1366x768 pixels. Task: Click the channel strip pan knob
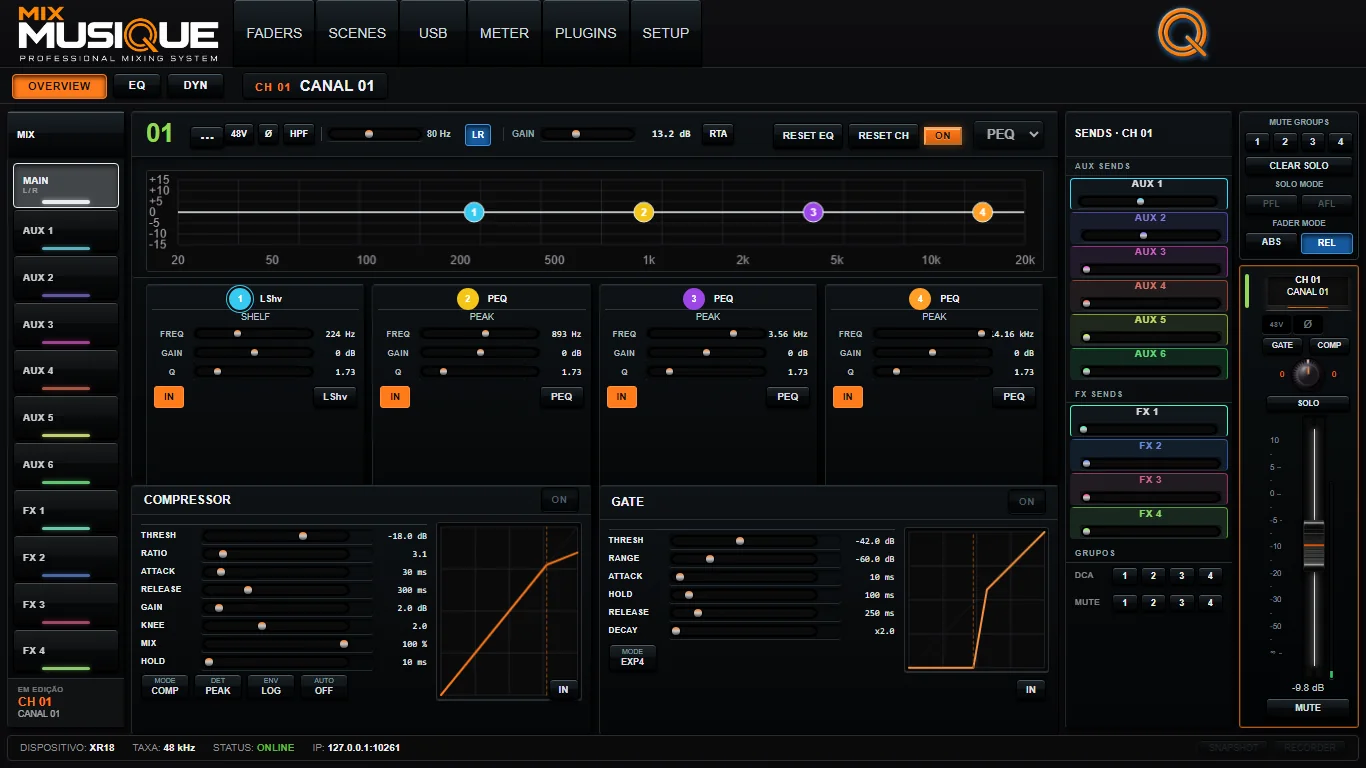tap(1308, 375)
